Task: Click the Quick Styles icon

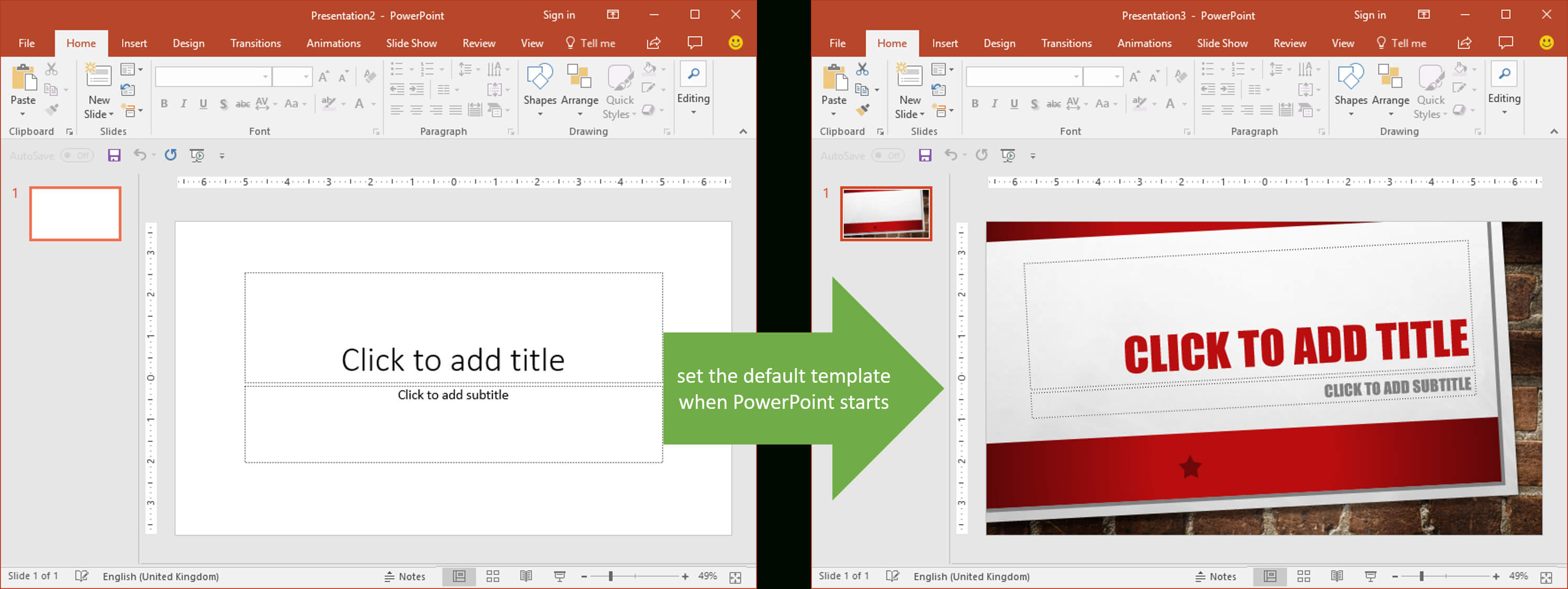Action: point(620,90)
